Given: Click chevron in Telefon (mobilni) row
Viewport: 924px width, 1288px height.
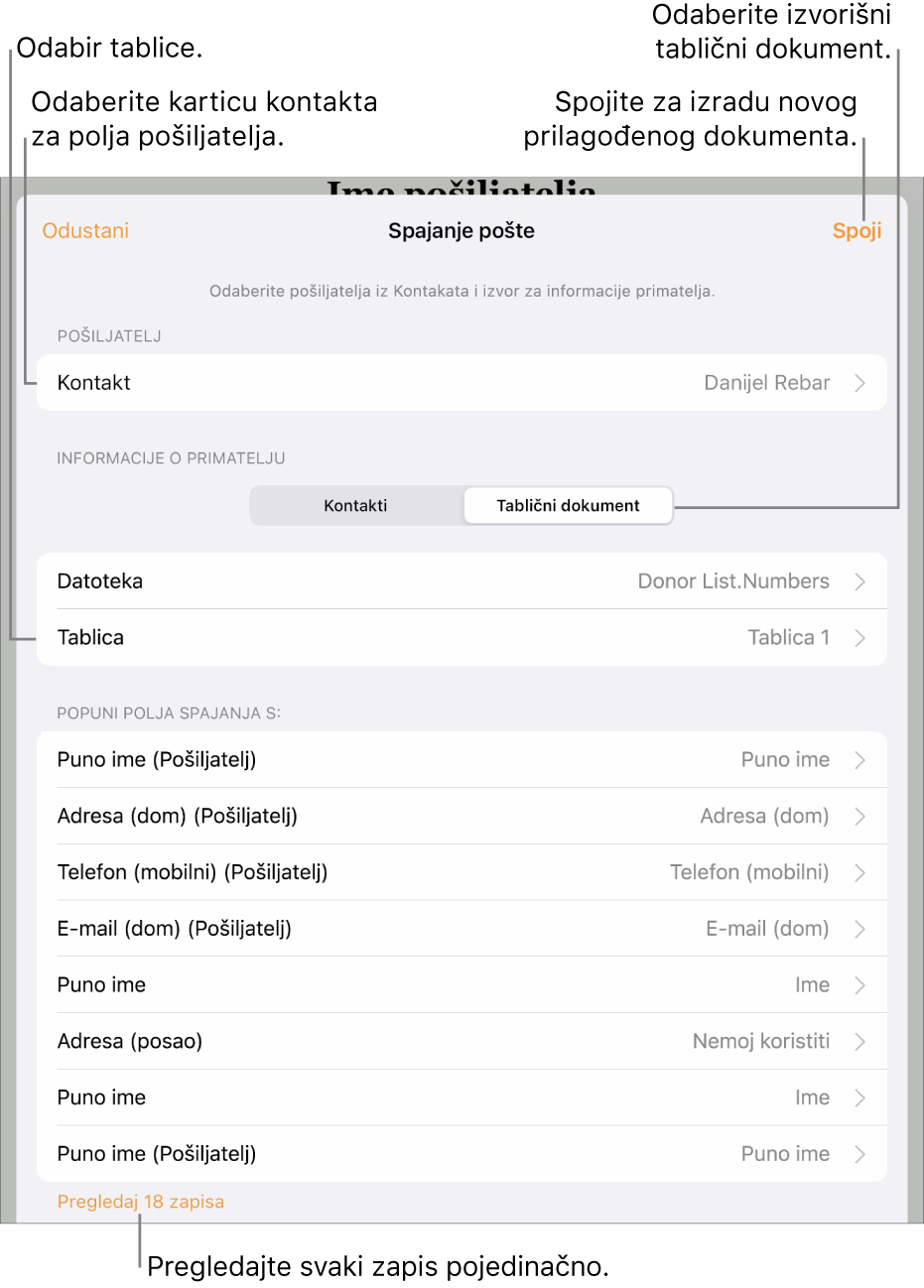Looking at the screenshot, I should (x=859, y=872).
